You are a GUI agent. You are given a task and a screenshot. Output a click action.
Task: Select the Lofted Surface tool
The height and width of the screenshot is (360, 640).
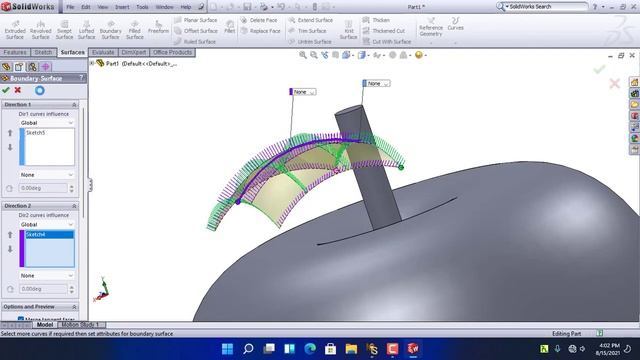coord(87,30)
